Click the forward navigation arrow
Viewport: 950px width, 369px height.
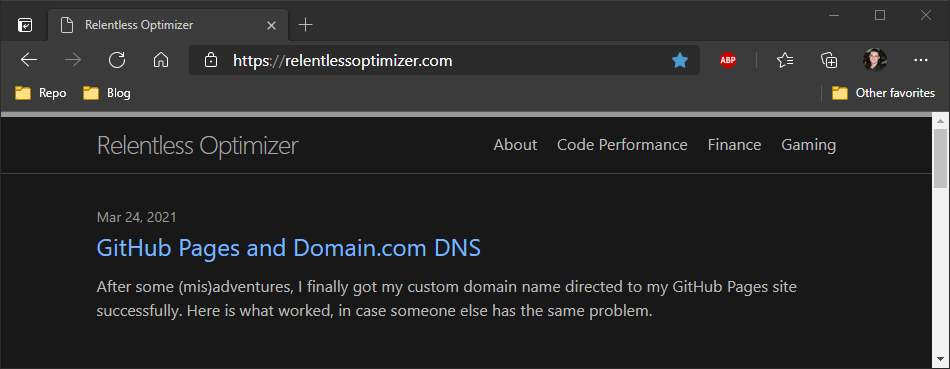pos(73,60)
